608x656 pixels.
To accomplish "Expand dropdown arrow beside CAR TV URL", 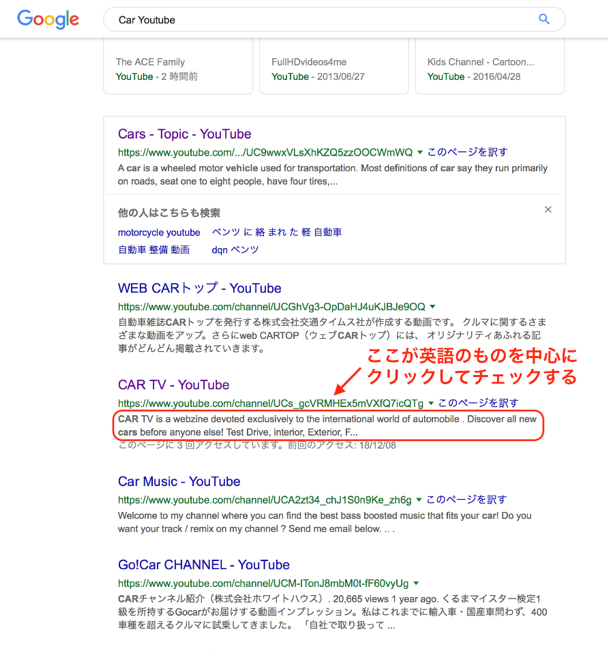I will click(x=431, y=403).
